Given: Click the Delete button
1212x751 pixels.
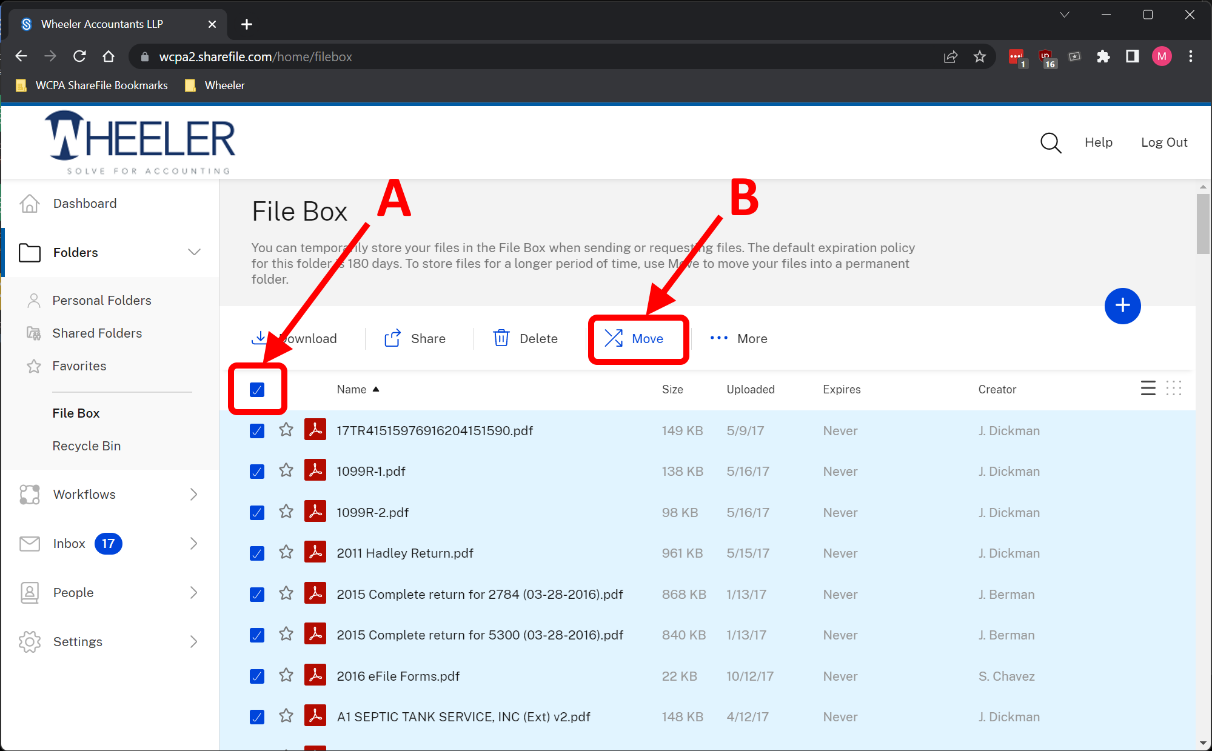Looking at the screenshot, I should (526, 338).
